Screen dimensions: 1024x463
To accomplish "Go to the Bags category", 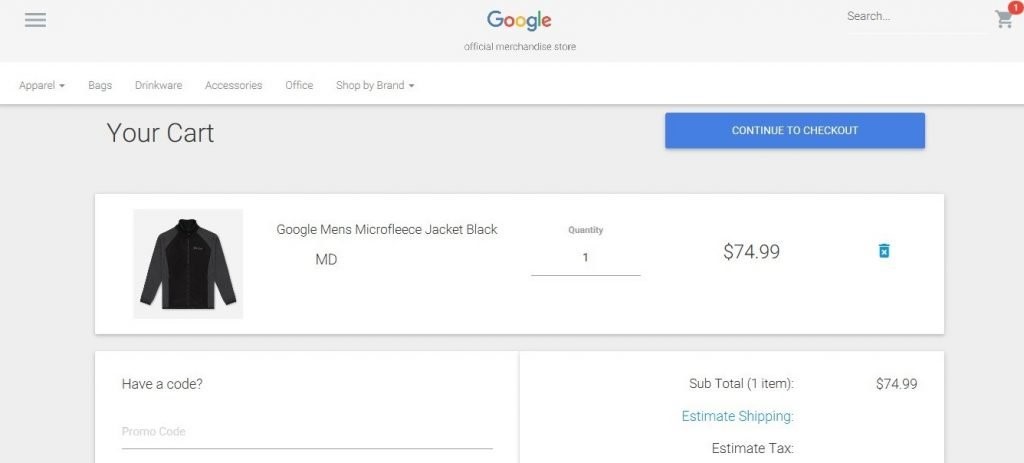I will coord(100,86).
